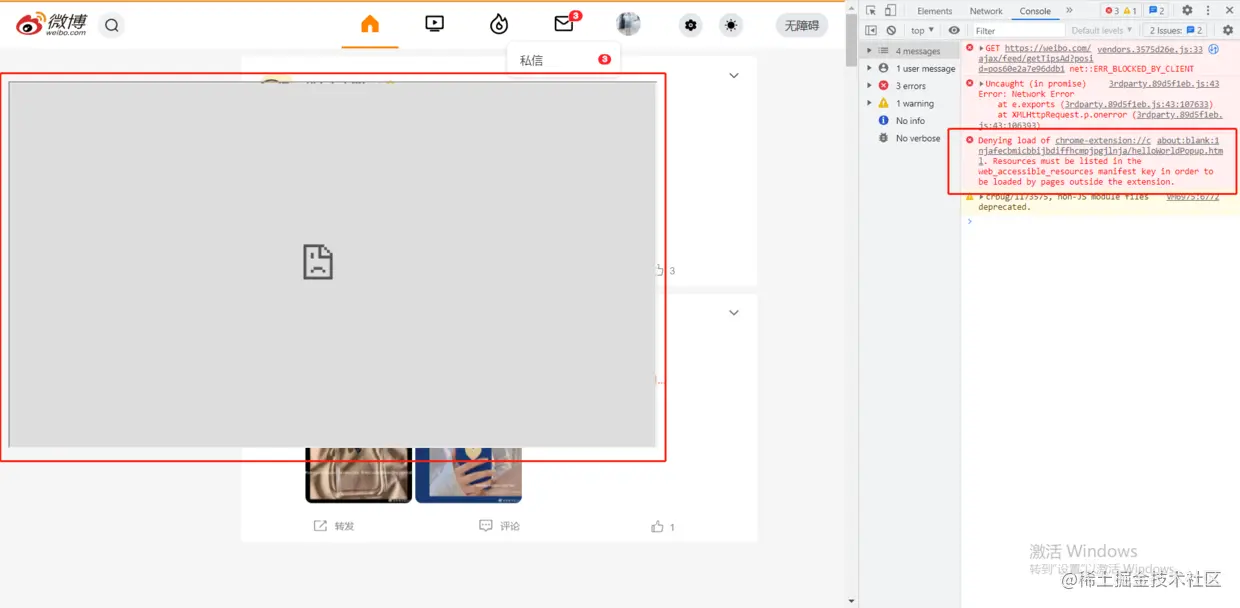The image size is (1240, 608).
Task: Clear the console with the block icon
Action: point(890,30)
